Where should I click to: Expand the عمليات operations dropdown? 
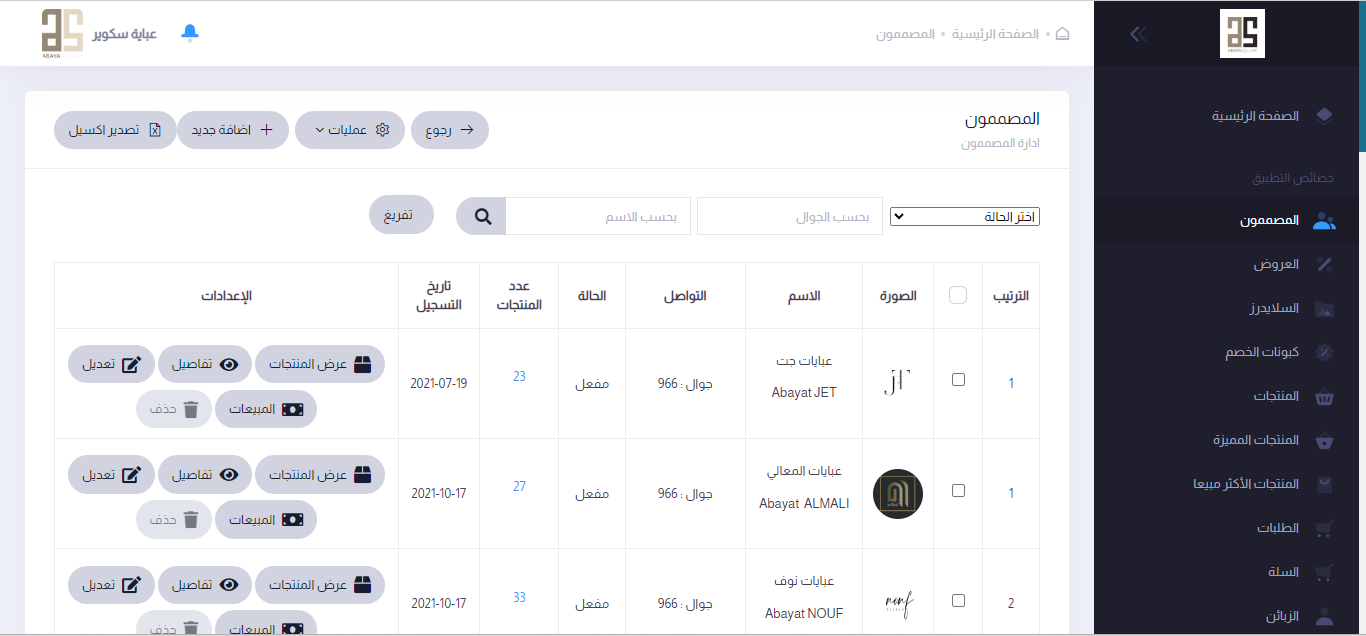[x=350, y=130]
